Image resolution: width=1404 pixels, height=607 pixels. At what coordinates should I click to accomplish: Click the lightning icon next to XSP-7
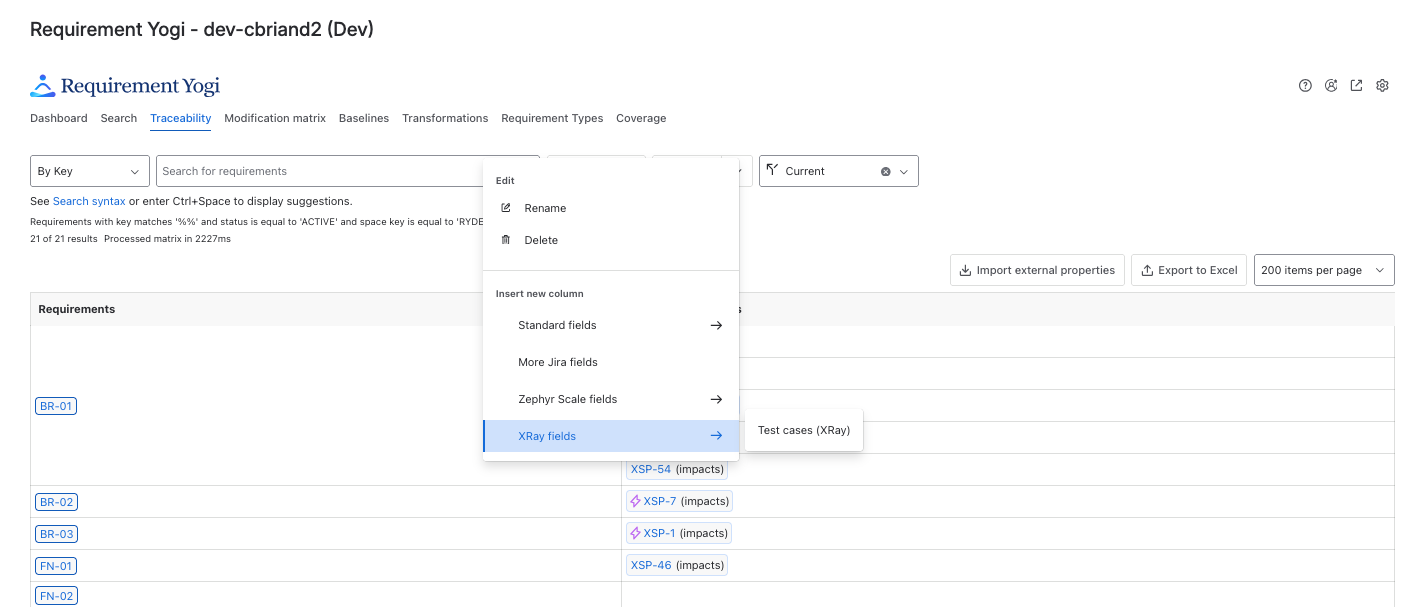[x=635, y=501]
